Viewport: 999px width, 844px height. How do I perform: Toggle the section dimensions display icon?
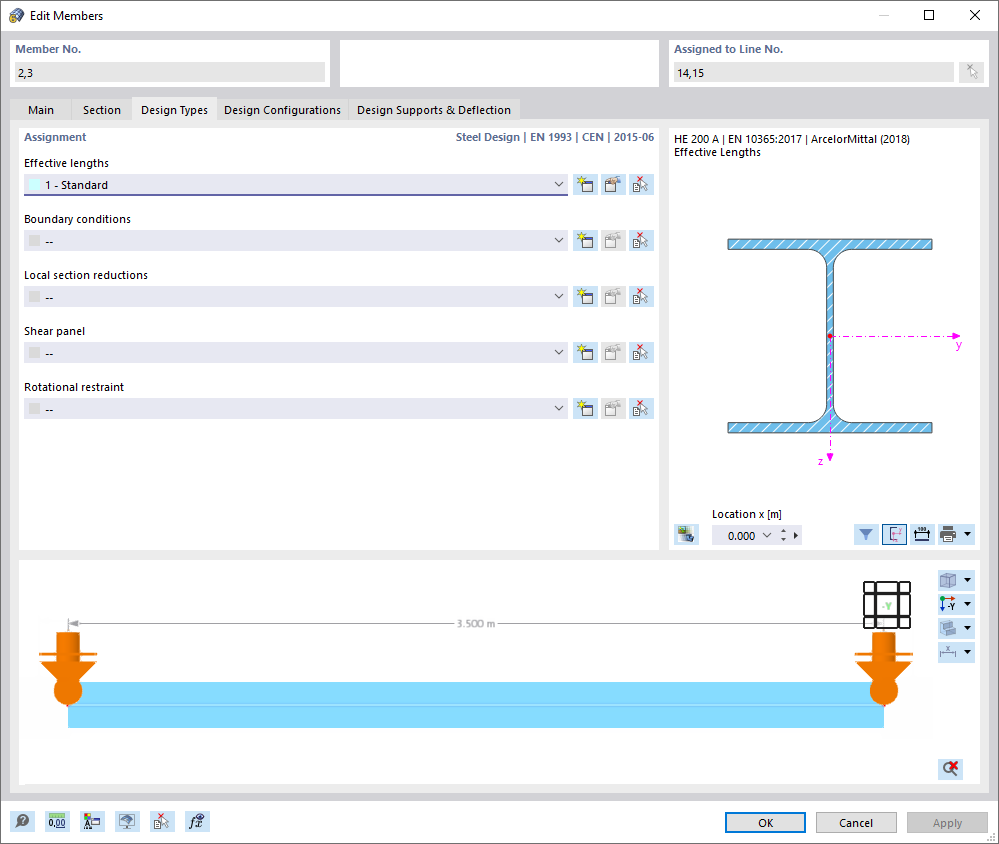(921, 534)
